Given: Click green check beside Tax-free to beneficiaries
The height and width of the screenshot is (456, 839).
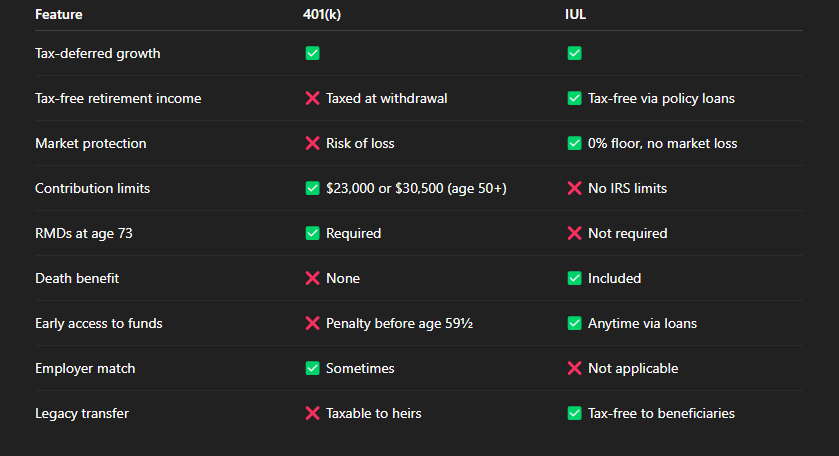Looking at the screenshot, I should coord(575,413).
